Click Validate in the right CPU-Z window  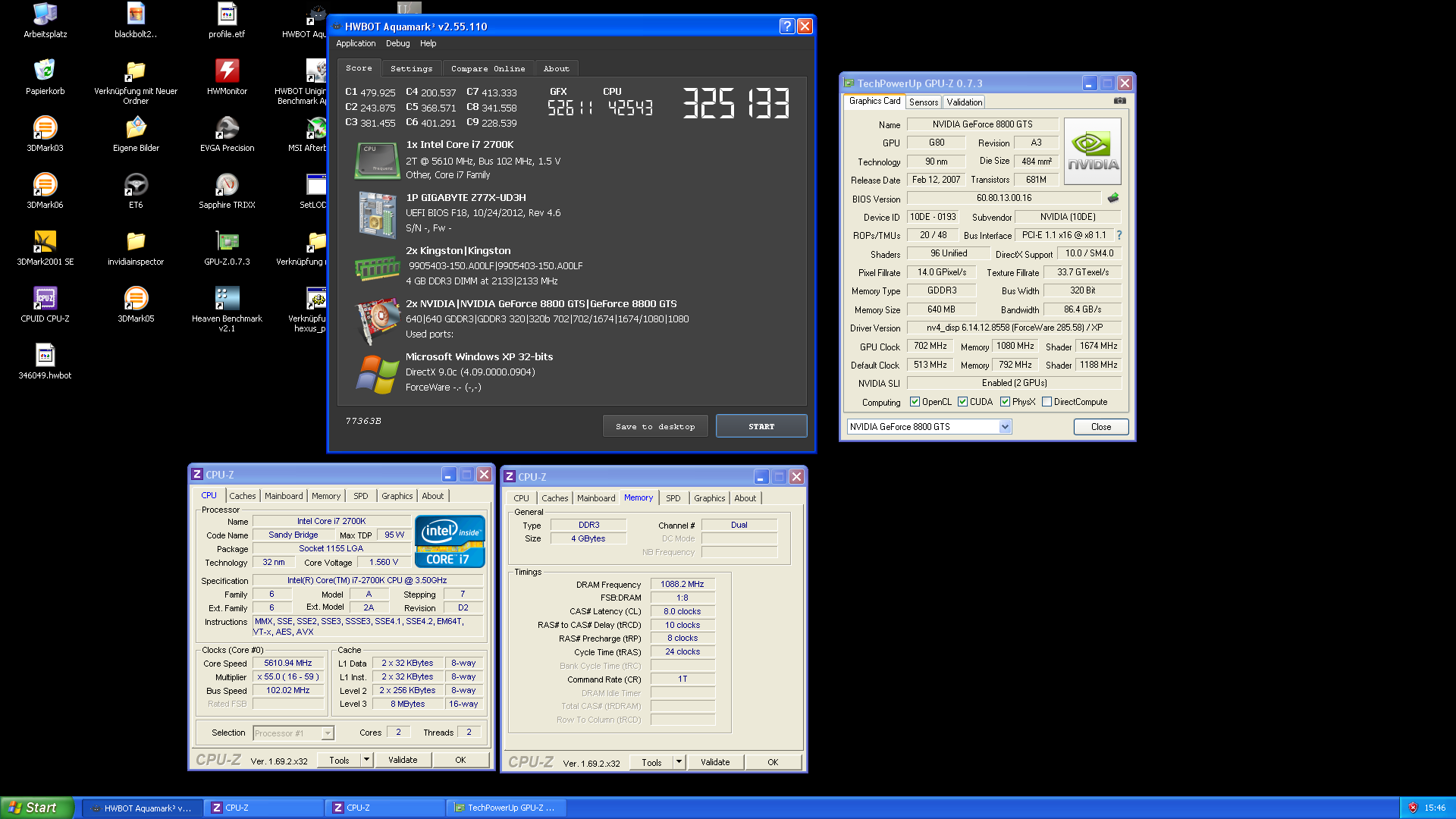pos(715,762)
